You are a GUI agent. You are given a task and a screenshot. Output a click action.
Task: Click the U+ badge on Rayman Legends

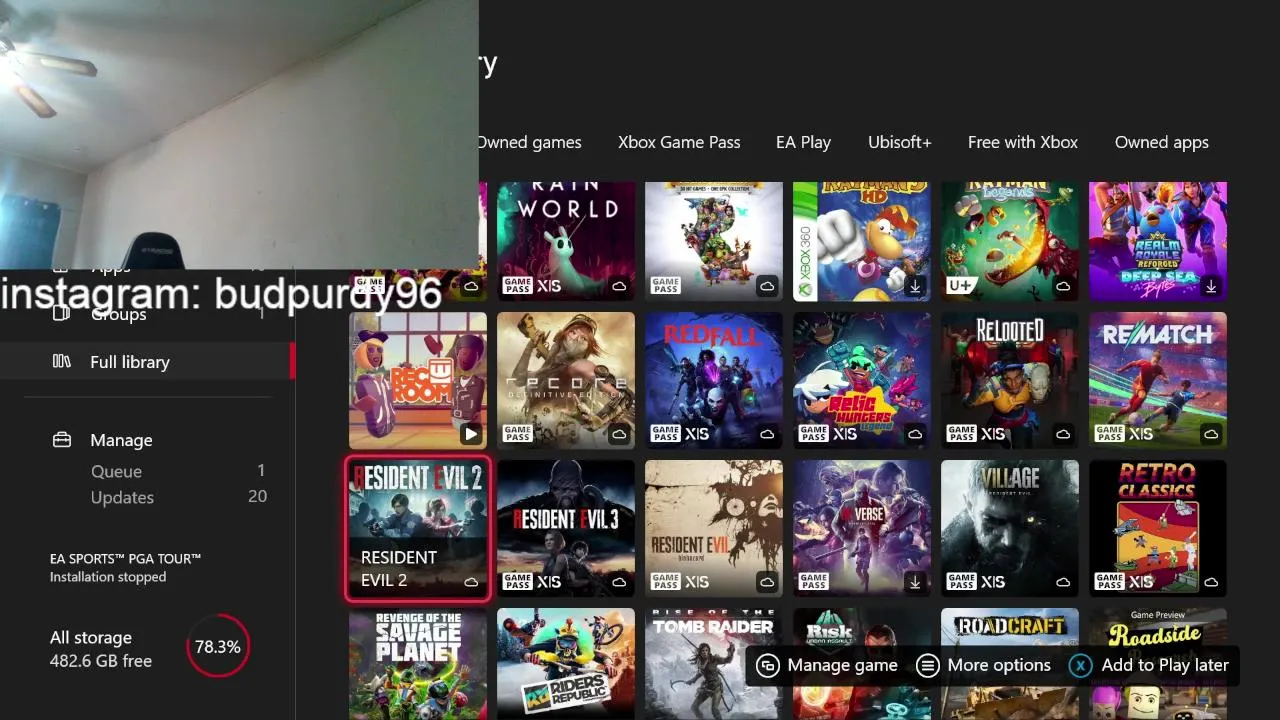pyautogui.click(x=961, y=286)
